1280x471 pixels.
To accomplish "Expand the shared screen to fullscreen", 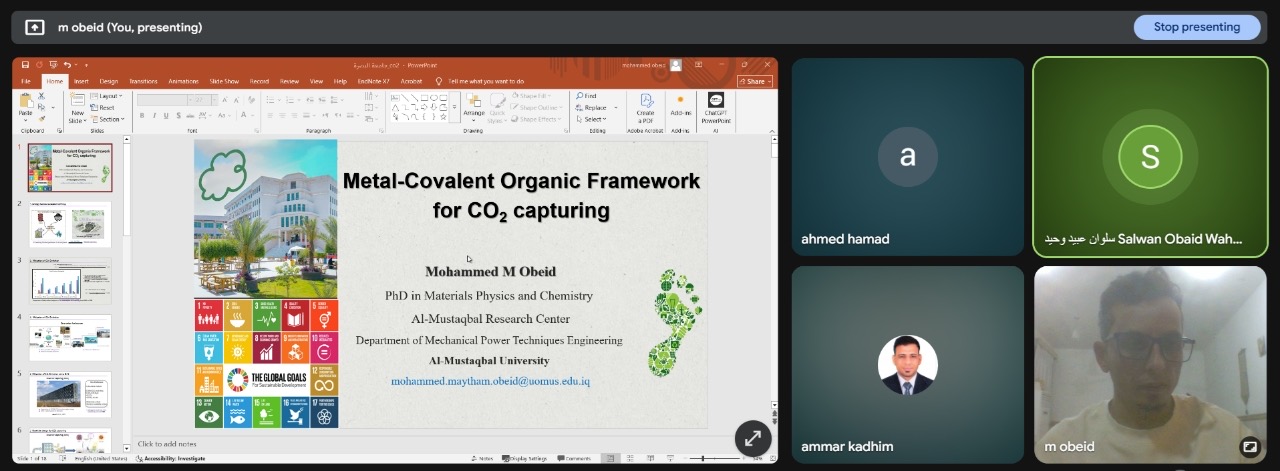I will click(x=753, y=438).
